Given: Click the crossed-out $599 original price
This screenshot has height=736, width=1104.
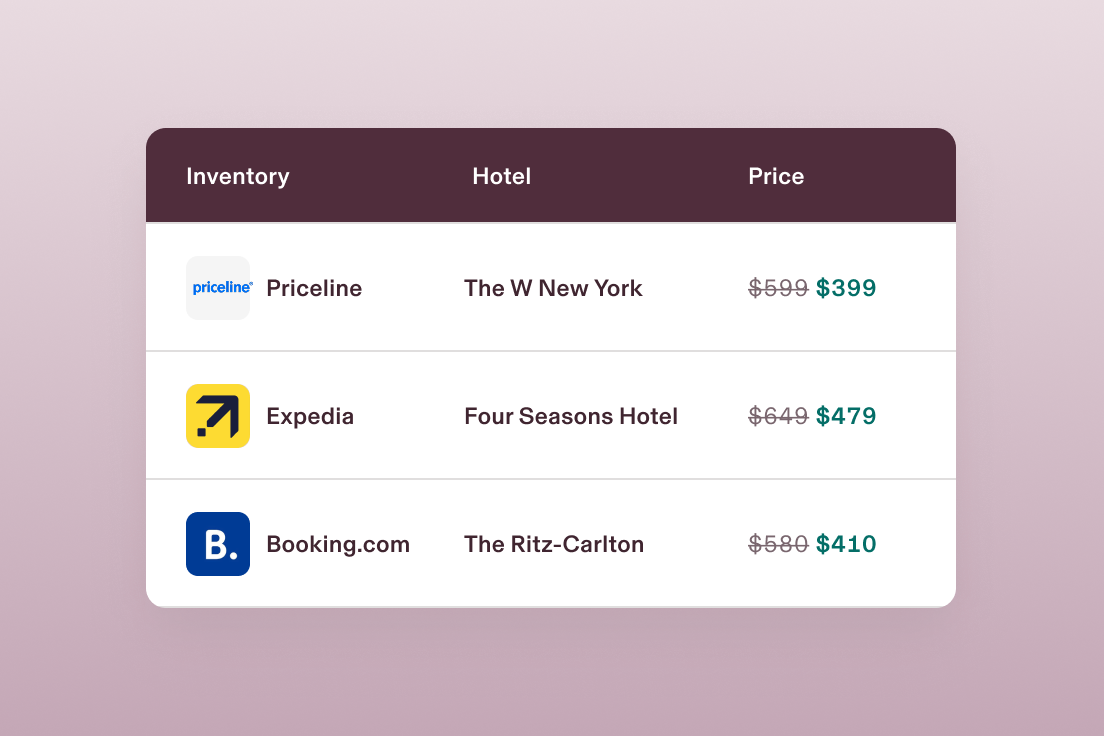Looking at the screenshot, I should tap(778, 288).
